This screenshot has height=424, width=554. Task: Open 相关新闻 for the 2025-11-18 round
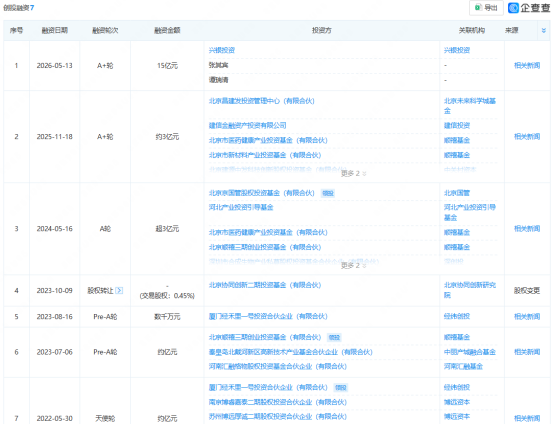click(527, 136)
